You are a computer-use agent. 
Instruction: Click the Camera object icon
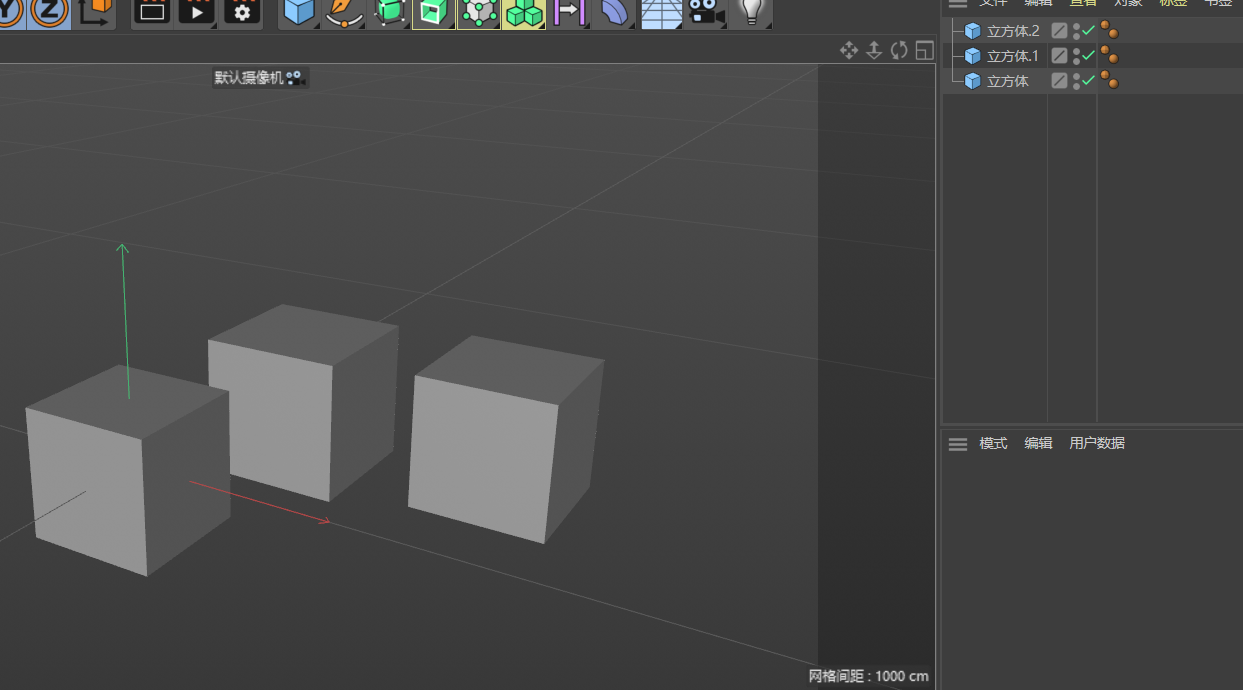tap(706, 12)
